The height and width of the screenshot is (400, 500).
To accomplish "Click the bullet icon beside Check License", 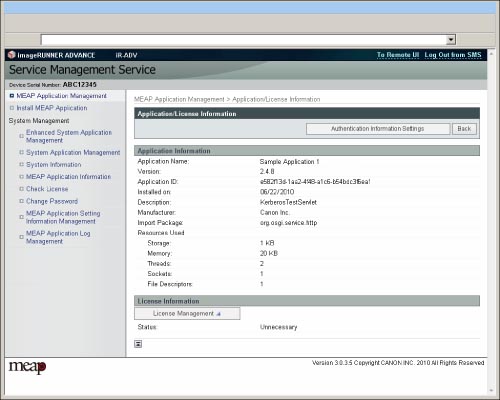I will pos(21,189).
